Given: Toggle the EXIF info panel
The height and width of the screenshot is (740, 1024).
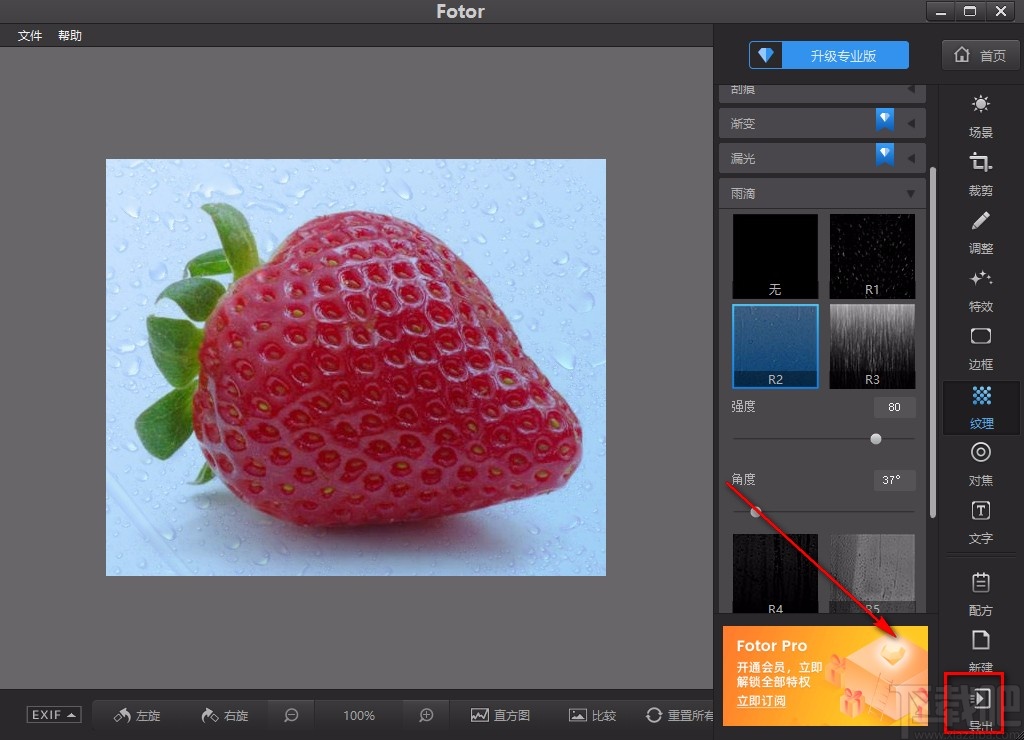Looking at the screenshot, I should (54, 715).
